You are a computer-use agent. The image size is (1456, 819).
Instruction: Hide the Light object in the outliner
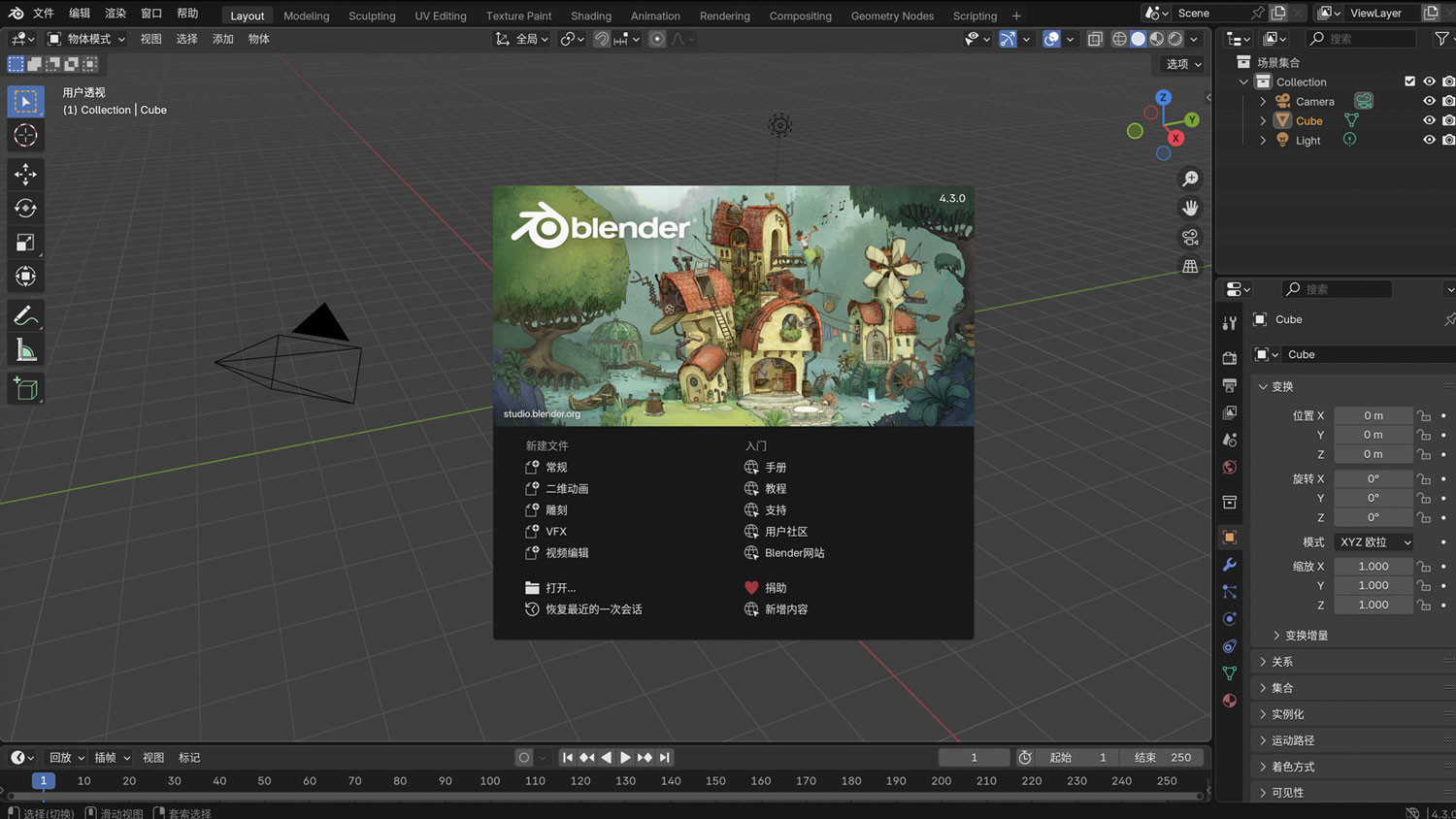pos(1428,139)
